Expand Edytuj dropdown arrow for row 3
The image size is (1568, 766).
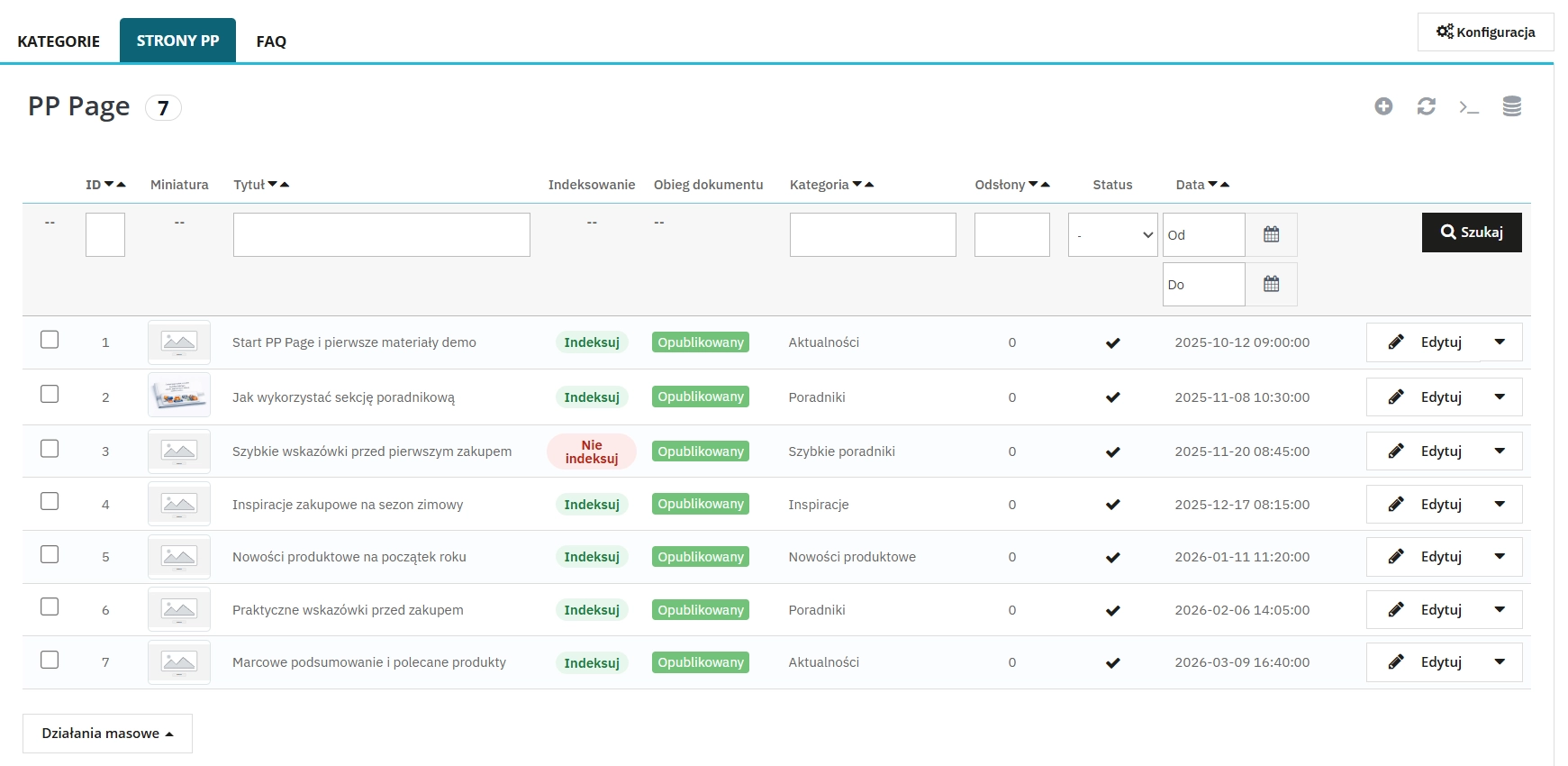tap(1500, 451)
